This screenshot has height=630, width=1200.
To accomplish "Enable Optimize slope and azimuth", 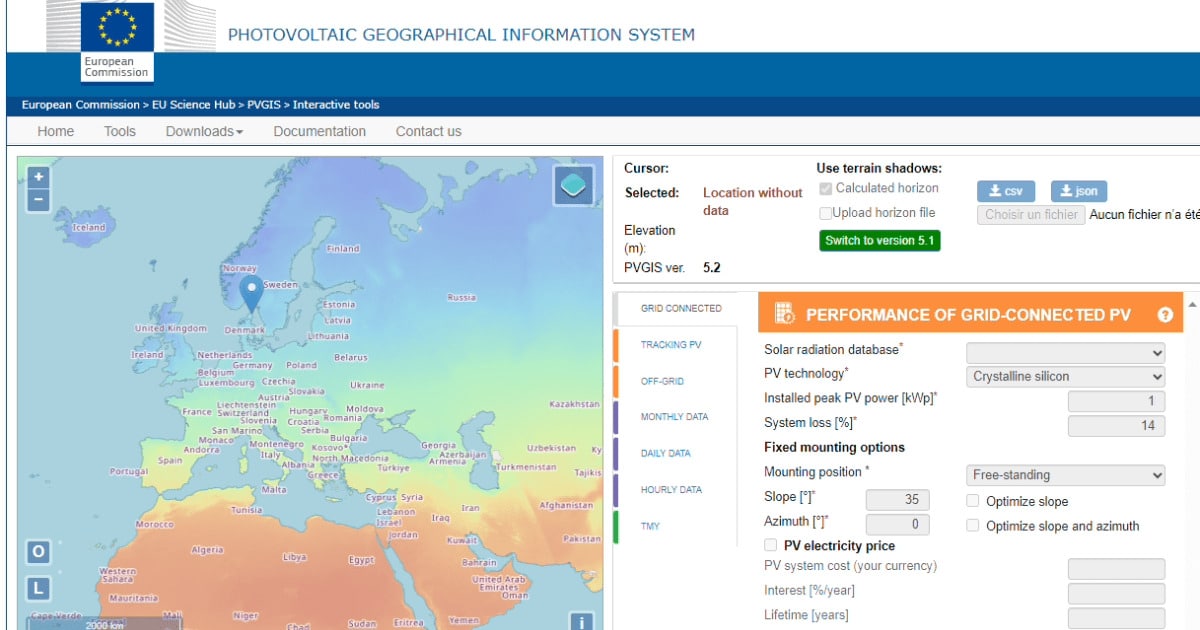I will 973,525.
